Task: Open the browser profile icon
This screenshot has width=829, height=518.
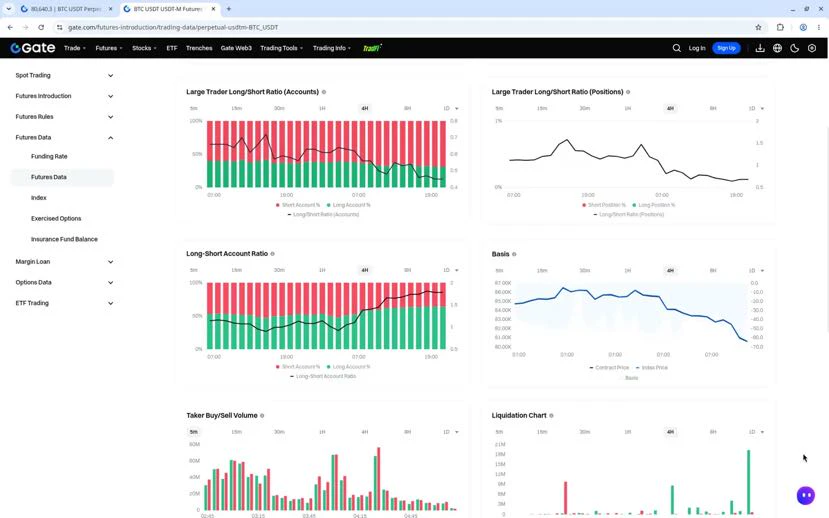Action: (803, 27)
